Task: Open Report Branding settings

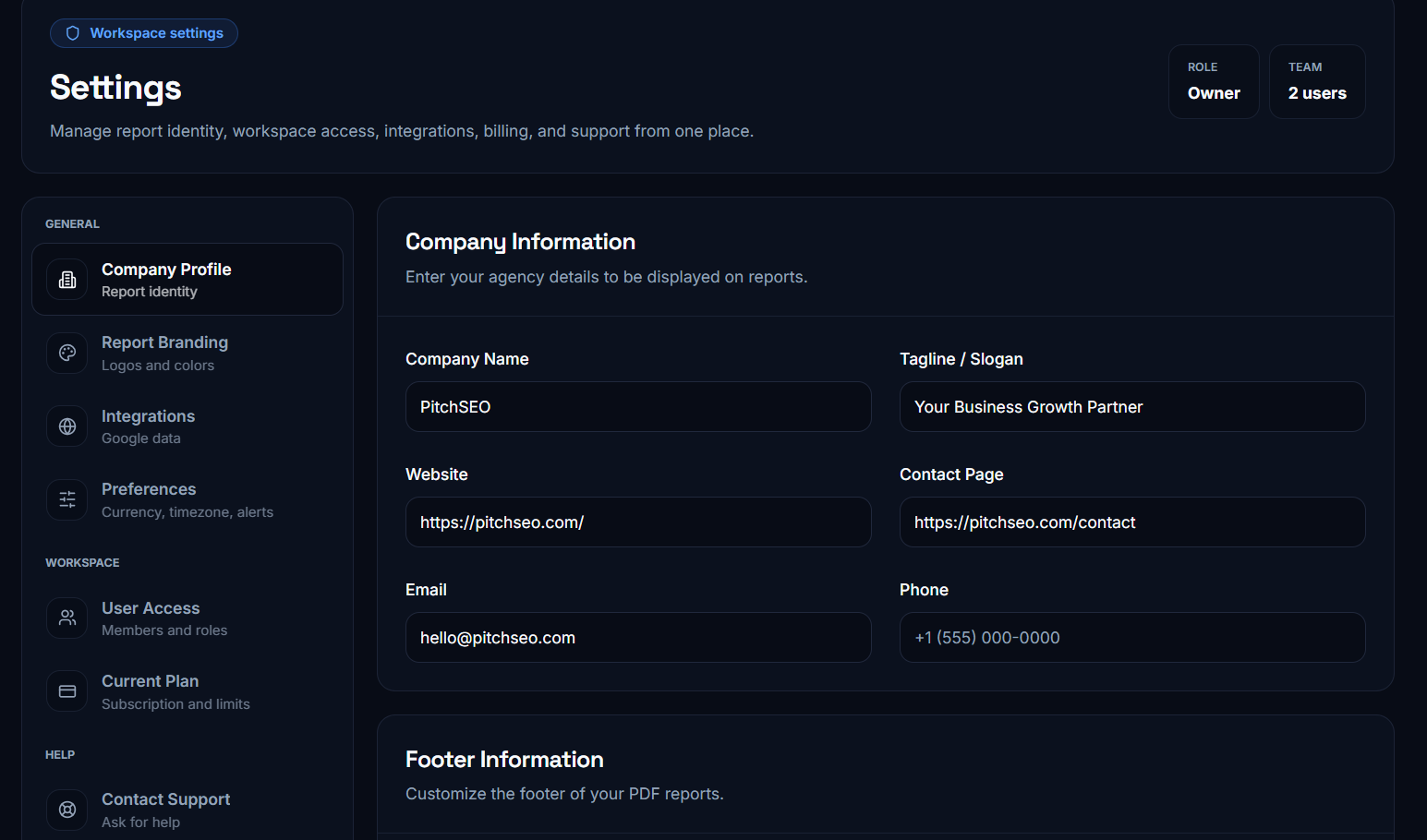Action: point(187,353)
